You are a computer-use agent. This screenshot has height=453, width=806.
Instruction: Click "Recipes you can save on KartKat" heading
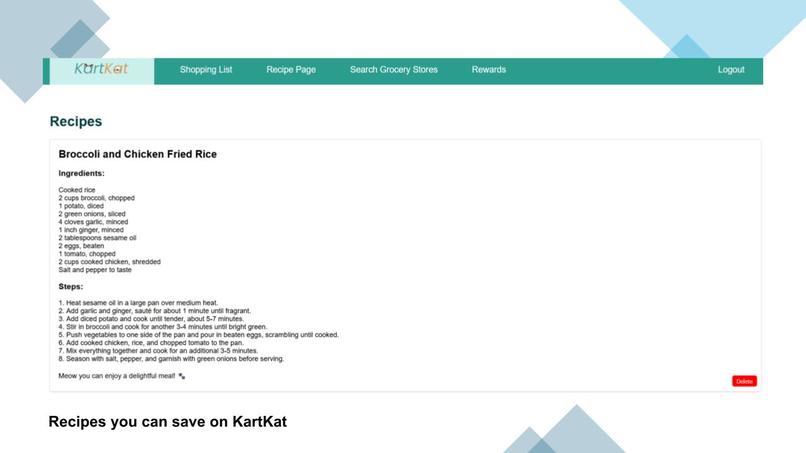[x=168, y=422]
